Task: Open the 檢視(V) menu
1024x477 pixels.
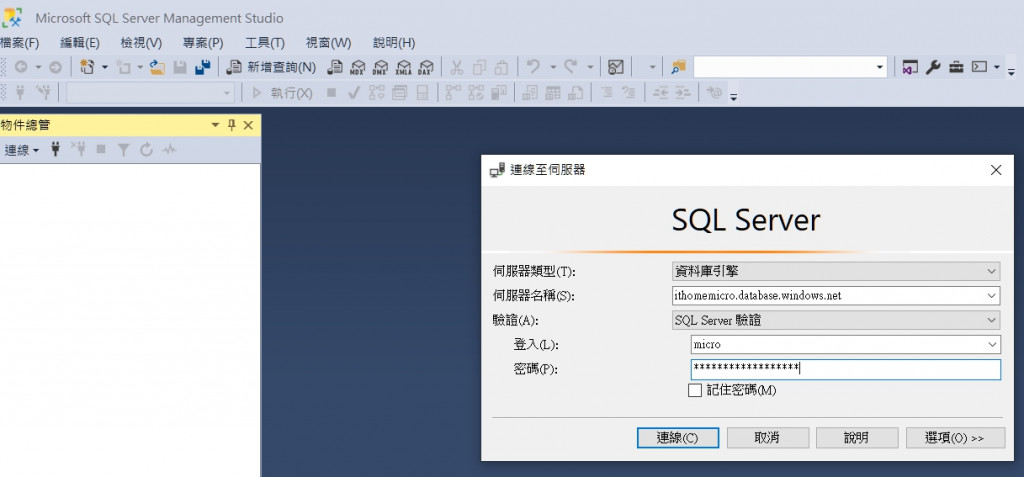Action: point(141,43)
